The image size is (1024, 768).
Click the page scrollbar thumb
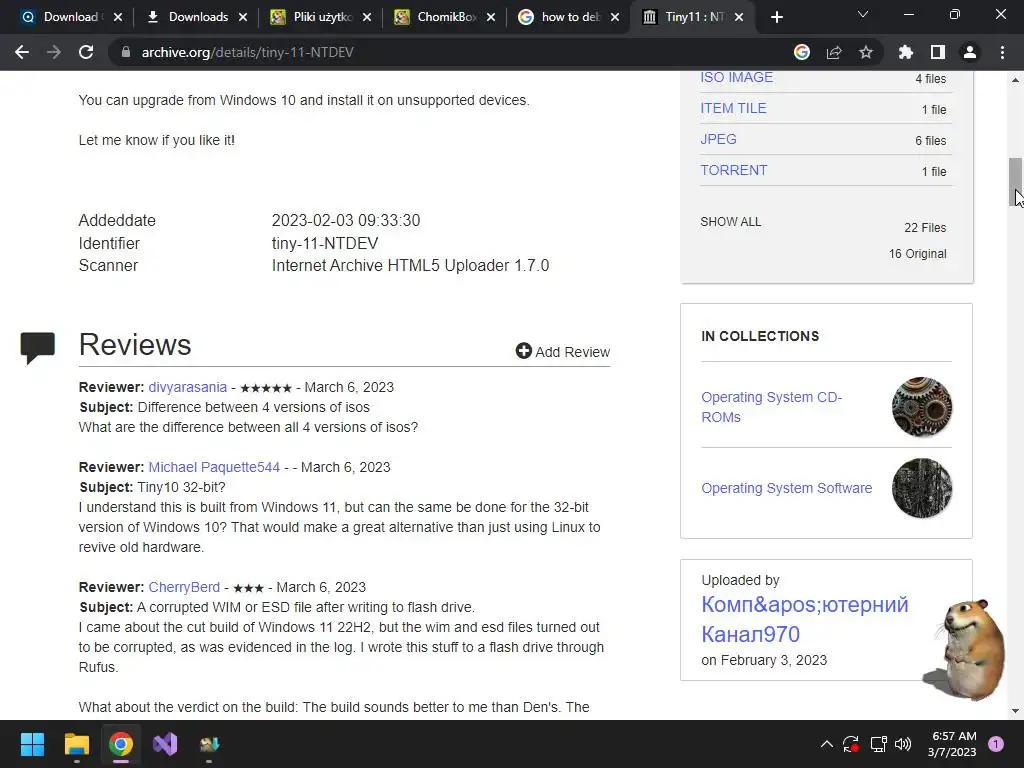click(x=1015, y=182)
